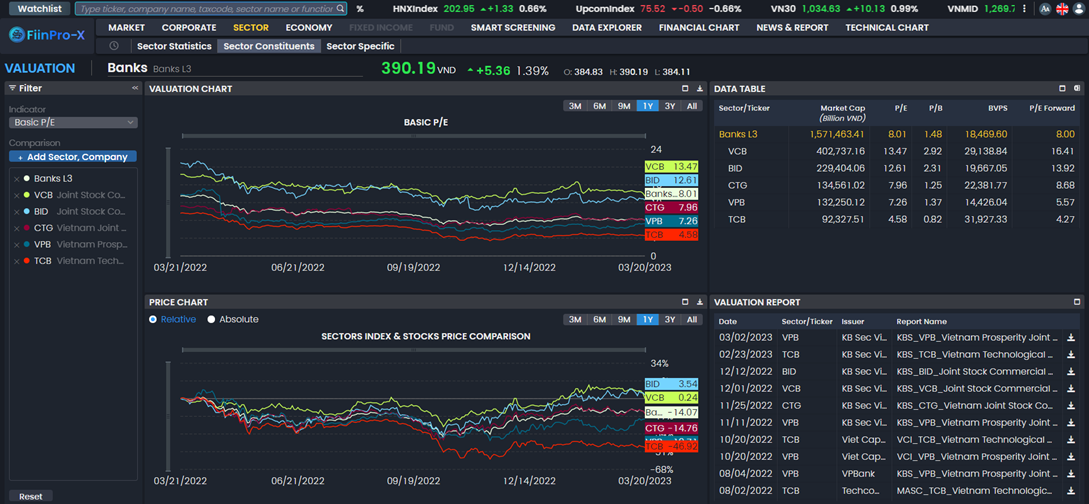This screenshot has height=504, width=1089.
Task: Download the Valuation Chart image
Action: click(699, 89)
